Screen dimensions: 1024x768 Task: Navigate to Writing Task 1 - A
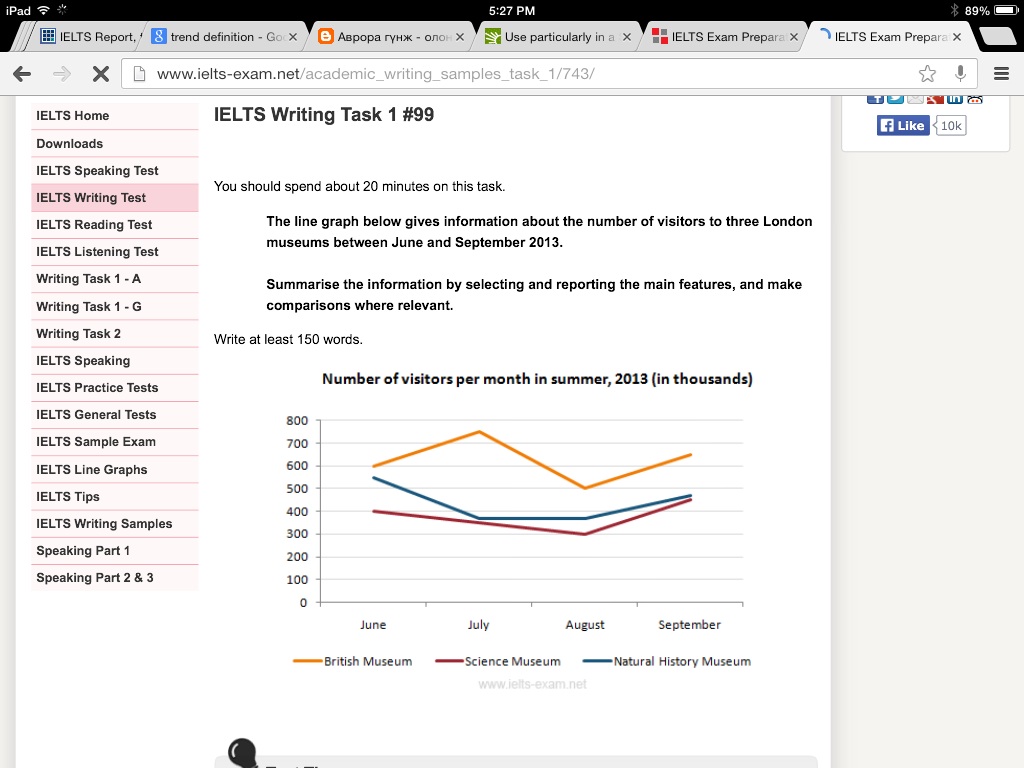(114, 279)
